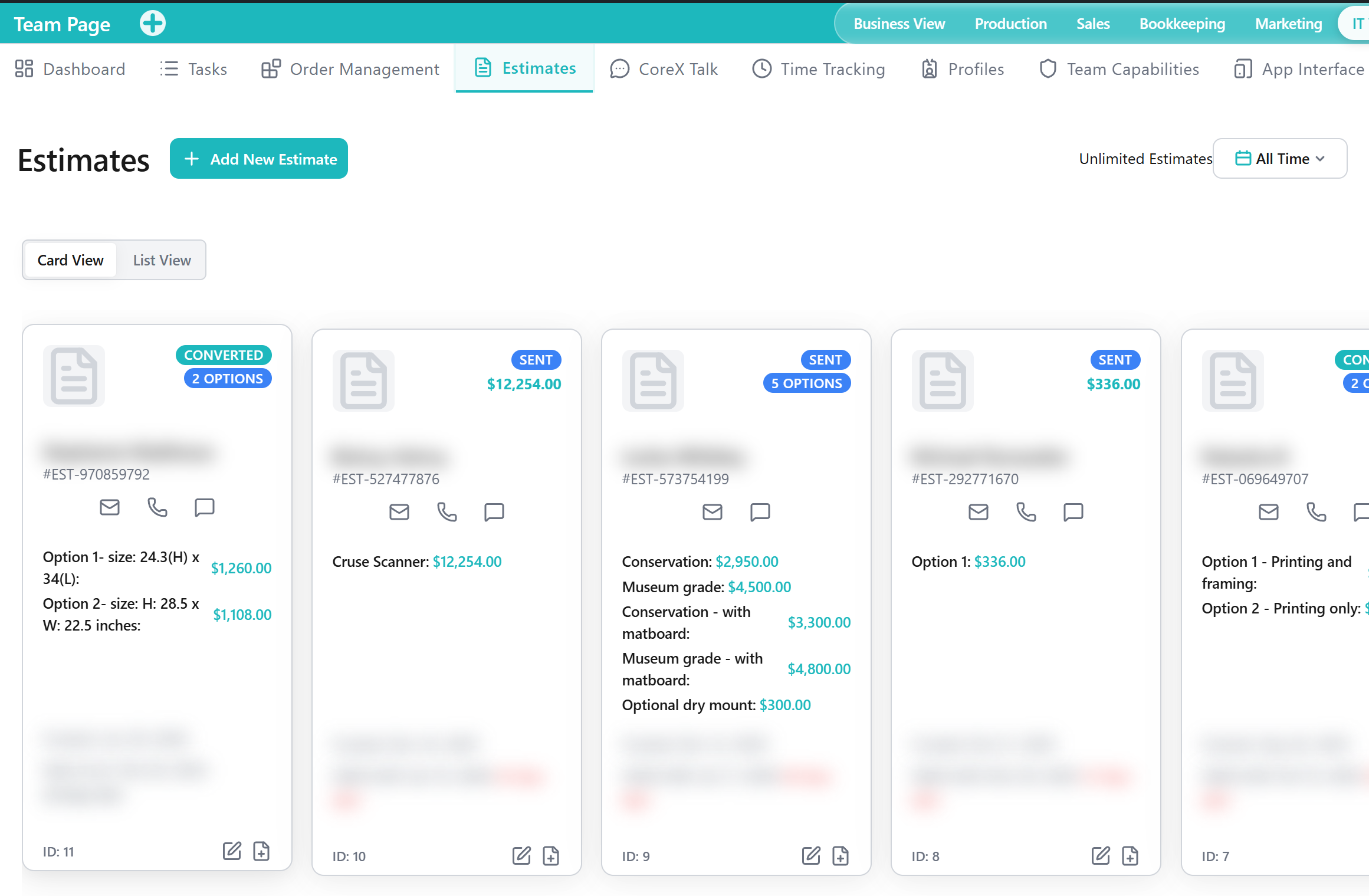This screenshot has width=1369, height=896.
Task: Select Bookkeeping department
Action: click(1182, 24)
